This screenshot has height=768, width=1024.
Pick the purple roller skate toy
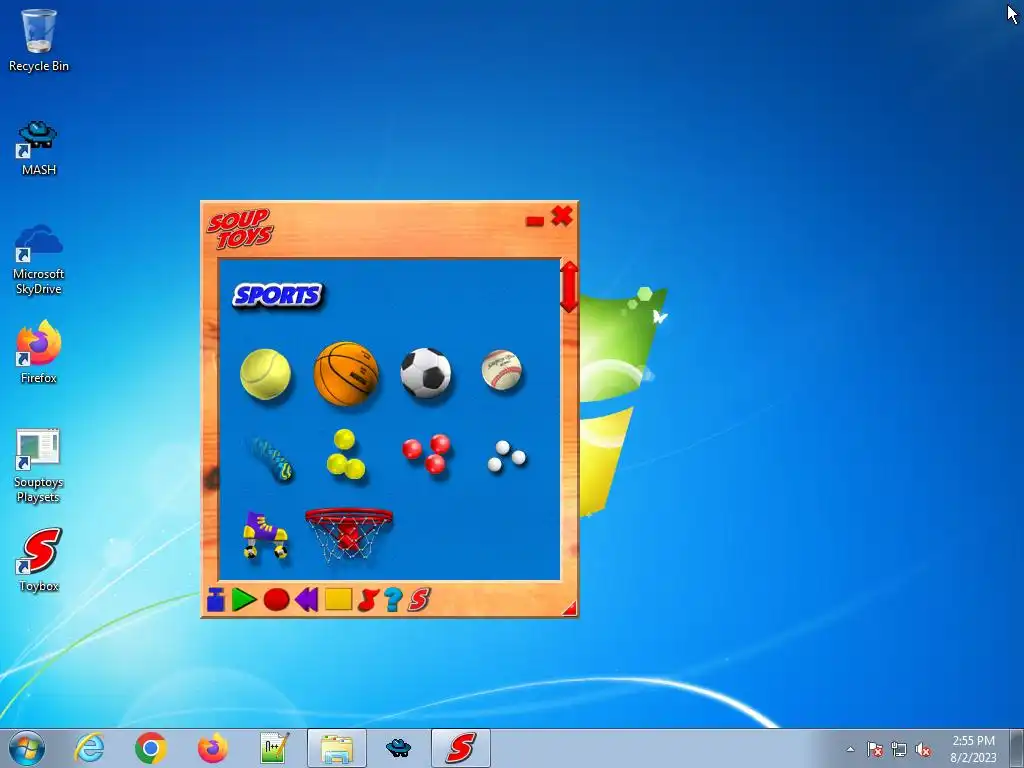266,535
